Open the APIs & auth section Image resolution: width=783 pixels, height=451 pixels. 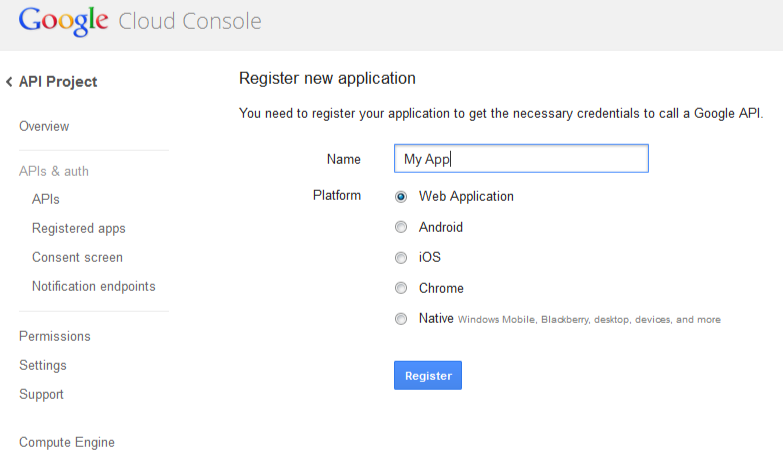coord(54,171)
